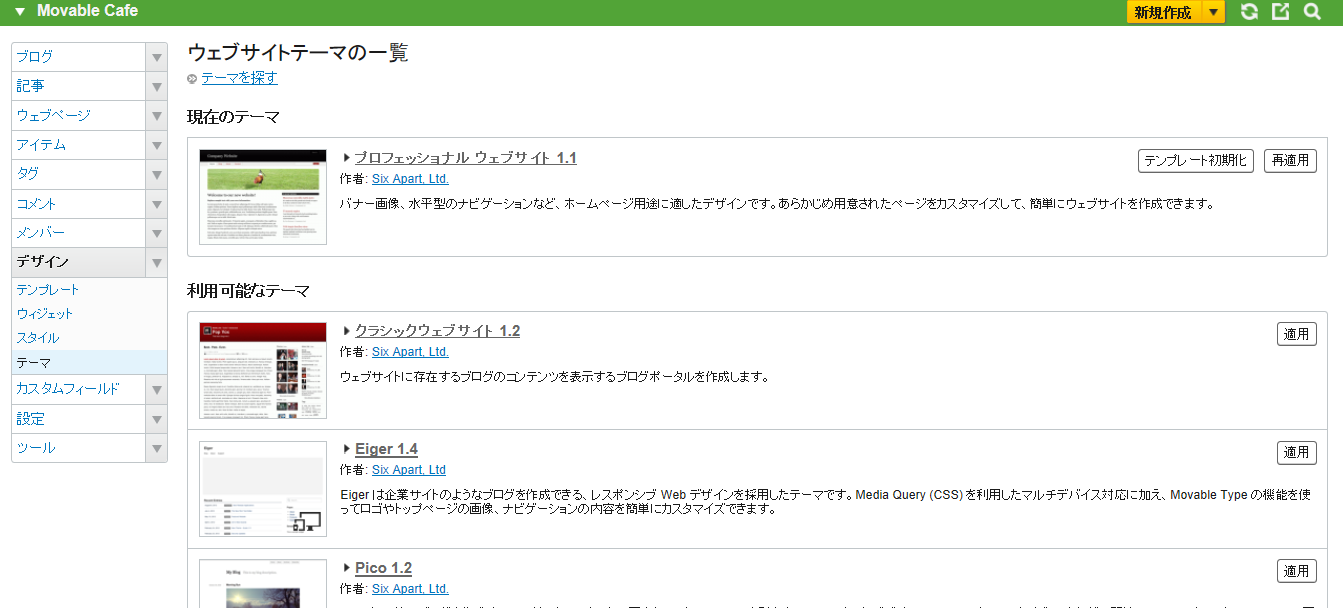Viewport: 1343px width, 608px height.
Task: Click the Movable Cafe site title
Action: pos(88,11)
